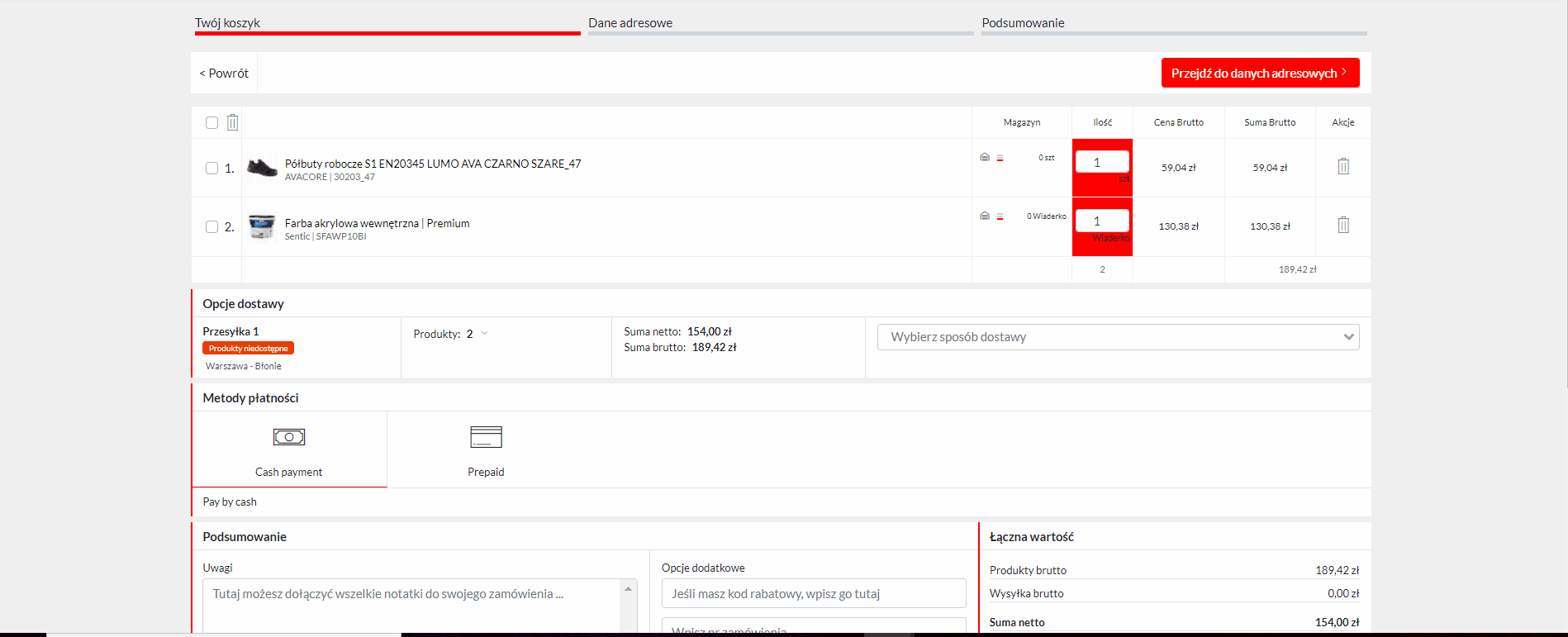Click warehouse icon for Farba akrylowa row
The image size is (1568, 637).
[985, 216]
